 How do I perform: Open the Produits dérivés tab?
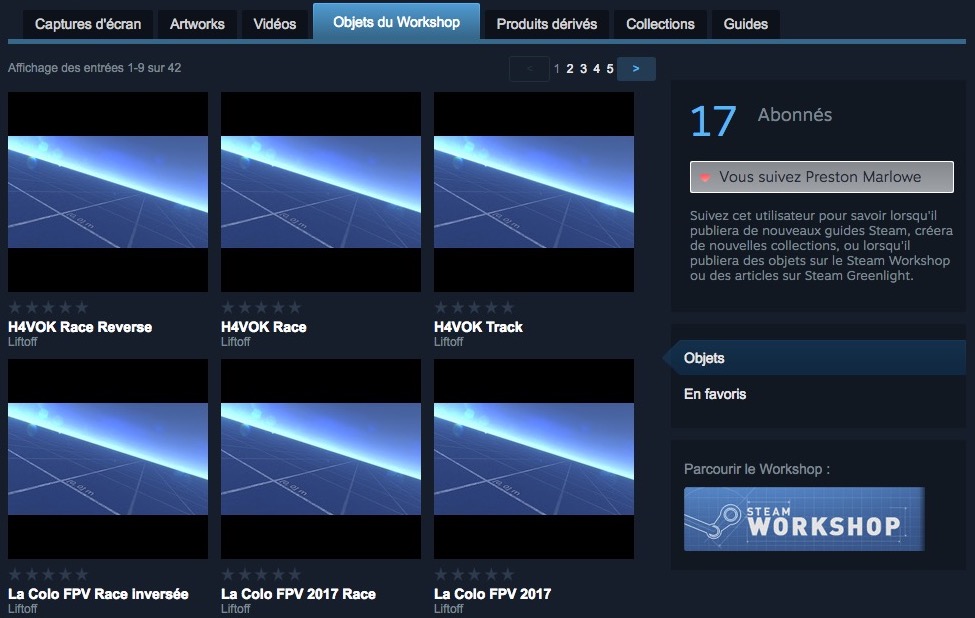coord(547,24)
